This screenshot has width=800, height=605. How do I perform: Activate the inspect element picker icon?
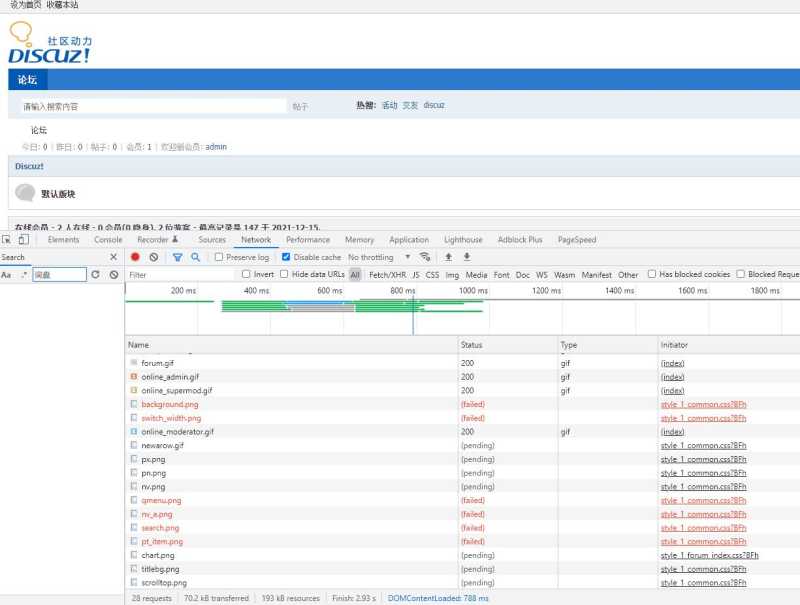pyautogui.click(x=6, y=239)
